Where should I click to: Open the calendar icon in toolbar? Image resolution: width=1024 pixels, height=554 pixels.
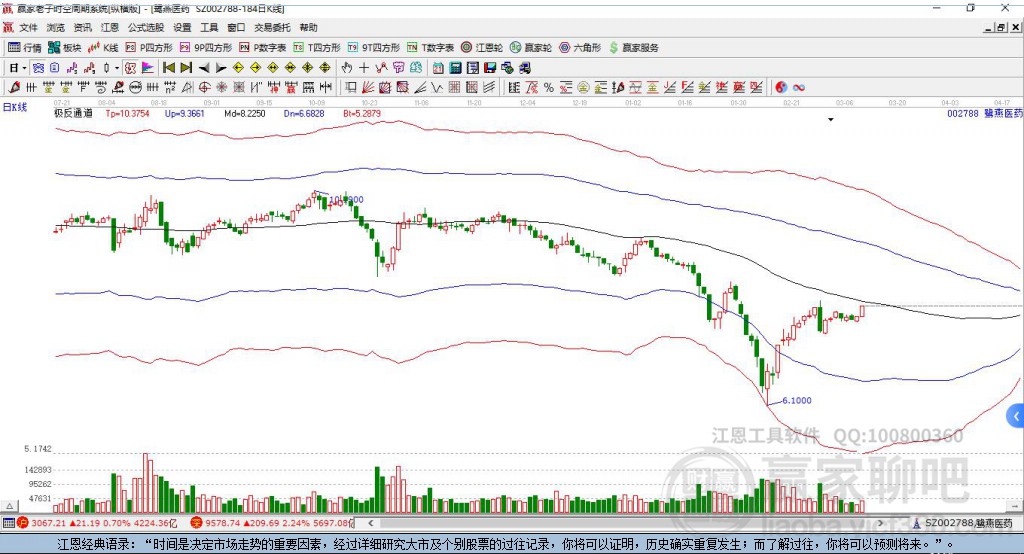(x=438, y=68)
